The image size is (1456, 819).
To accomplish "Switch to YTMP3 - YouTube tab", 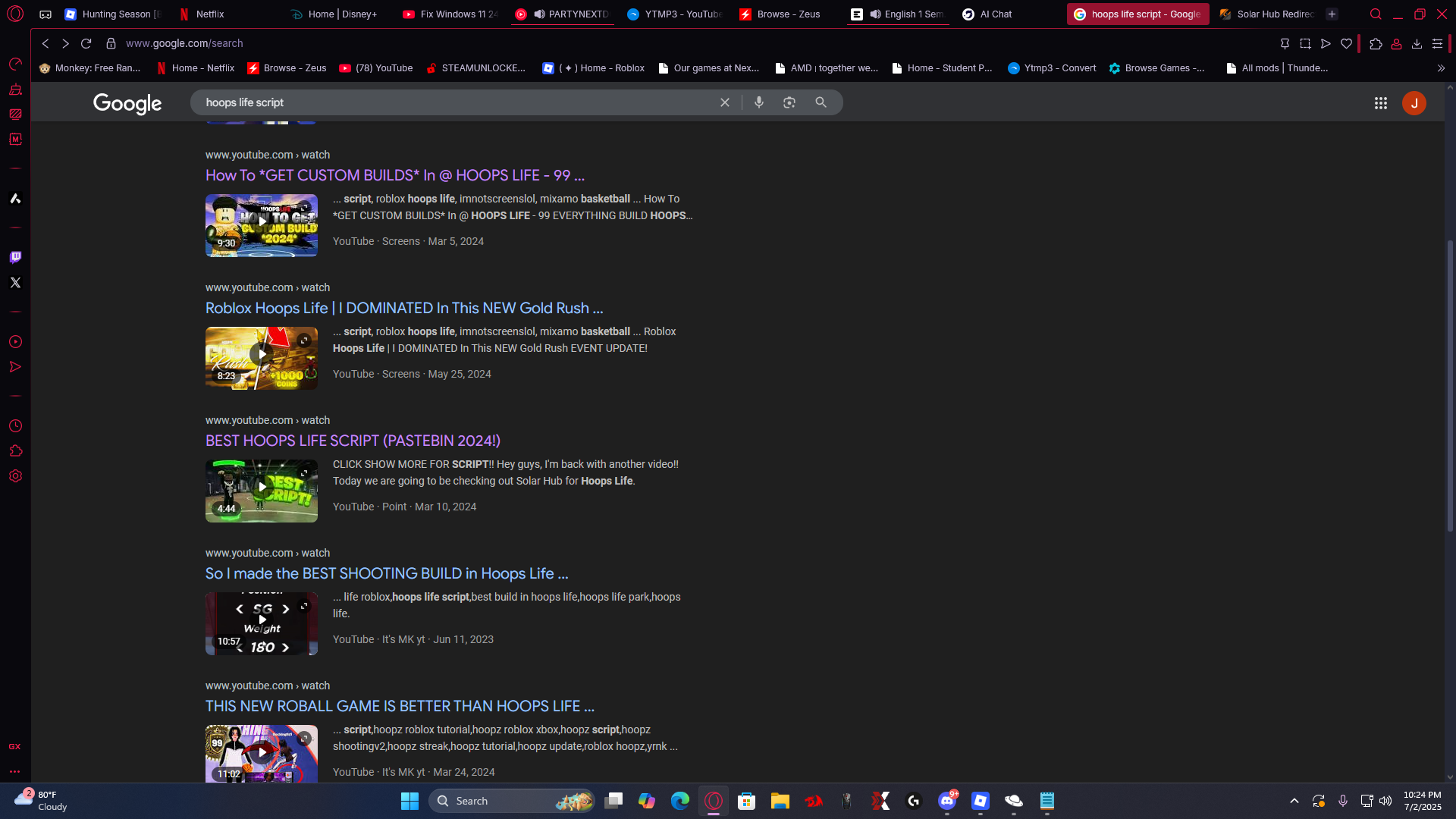I will click(675, 14).
